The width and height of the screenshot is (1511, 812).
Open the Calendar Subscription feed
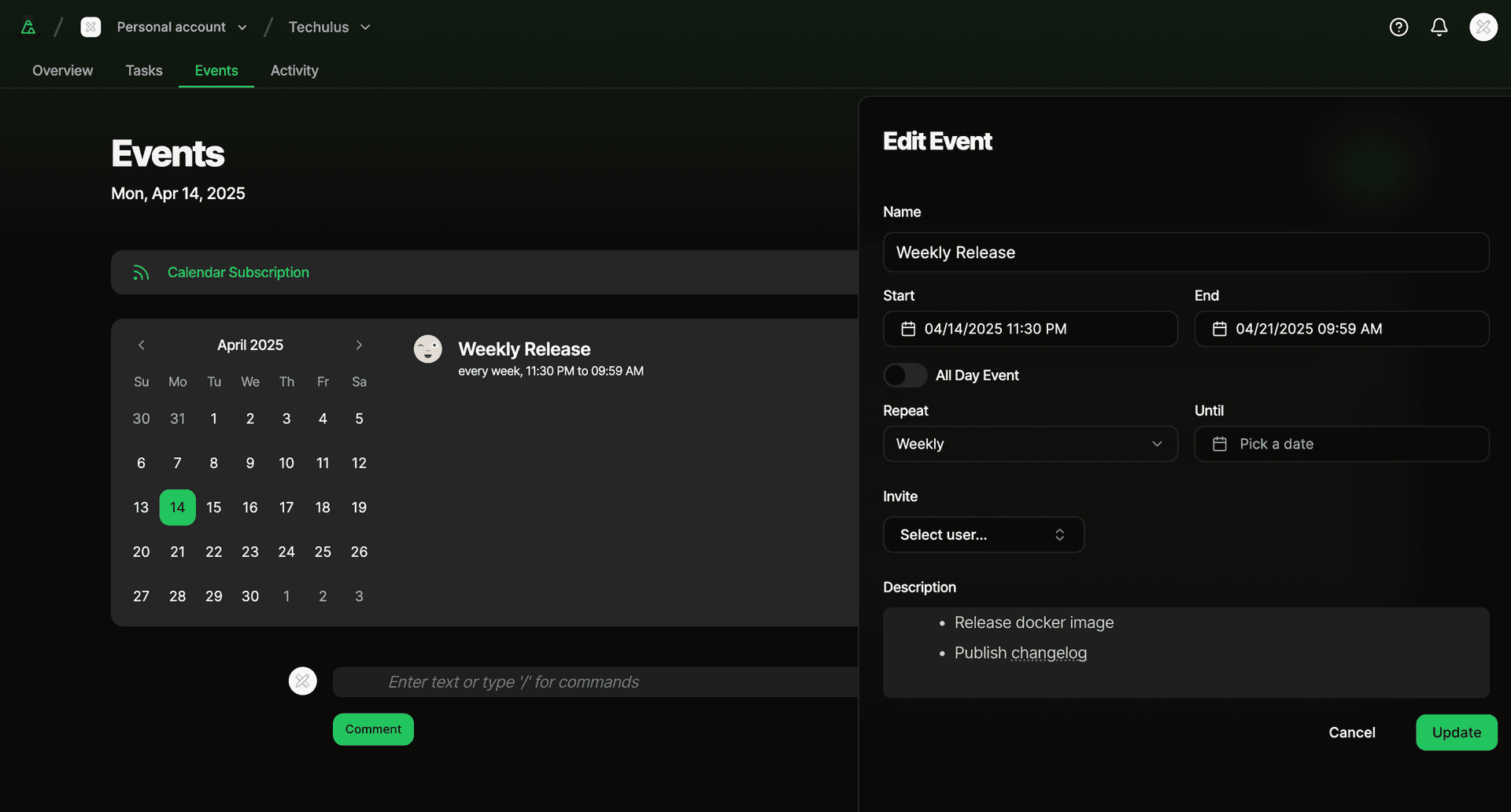[238, 272]
